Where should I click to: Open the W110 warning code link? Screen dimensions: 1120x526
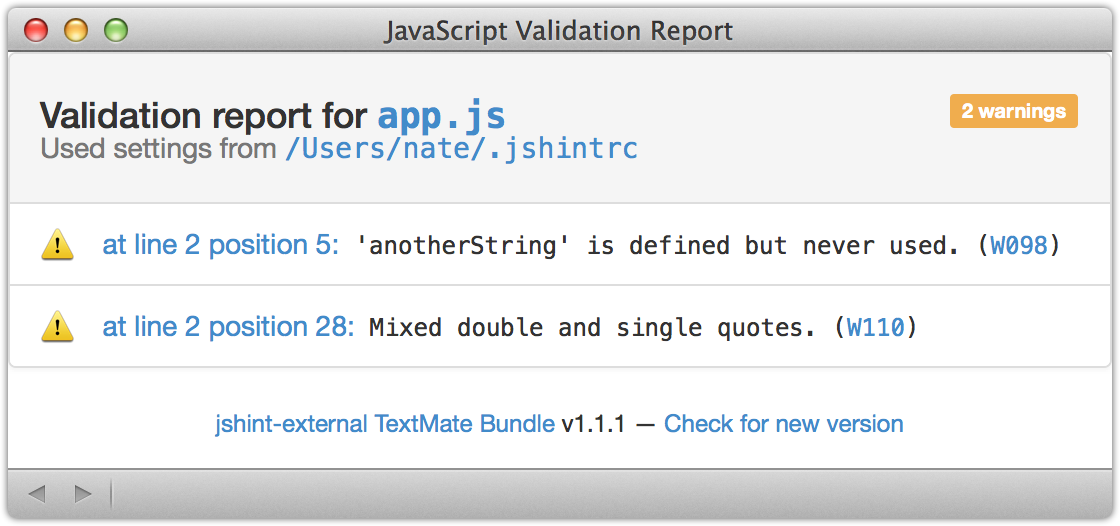point(875,327)
